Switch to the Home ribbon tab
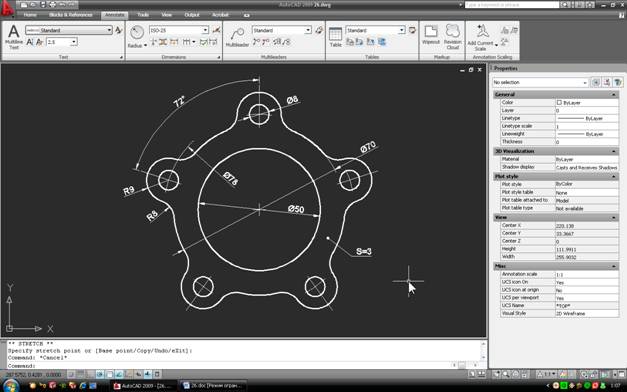 [x=30, y=15]
